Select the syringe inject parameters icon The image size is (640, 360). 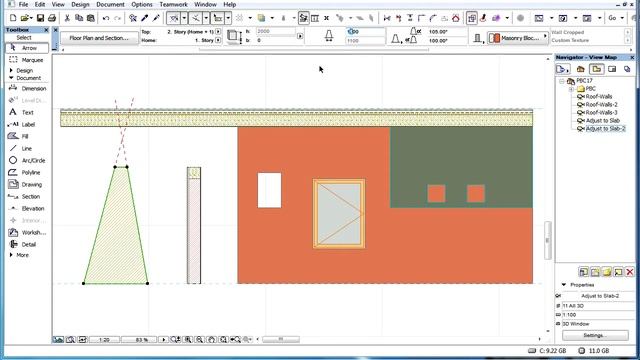tap(156, 18)
